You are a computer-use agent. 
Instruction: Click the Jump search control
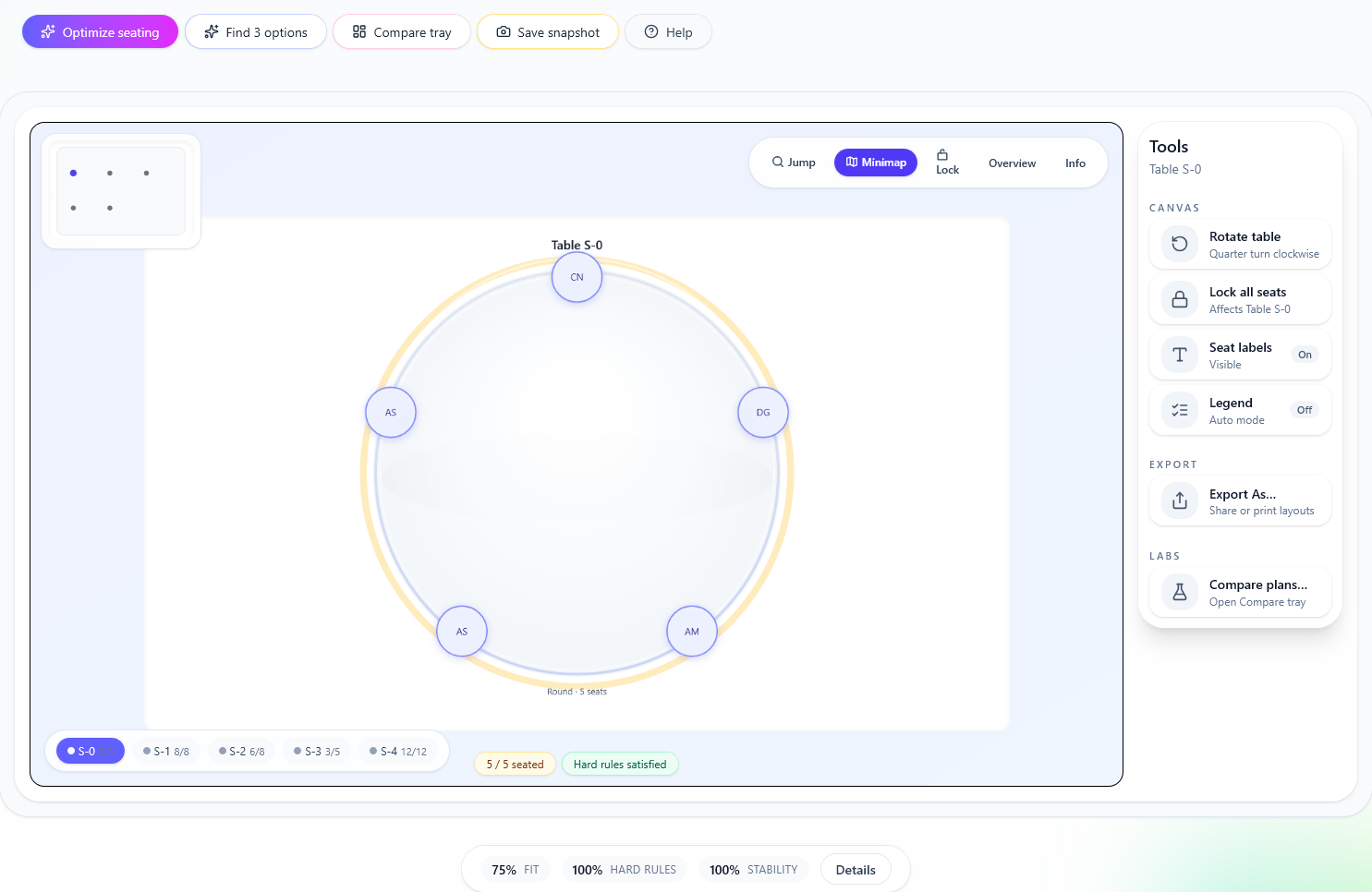pos(794,163)
